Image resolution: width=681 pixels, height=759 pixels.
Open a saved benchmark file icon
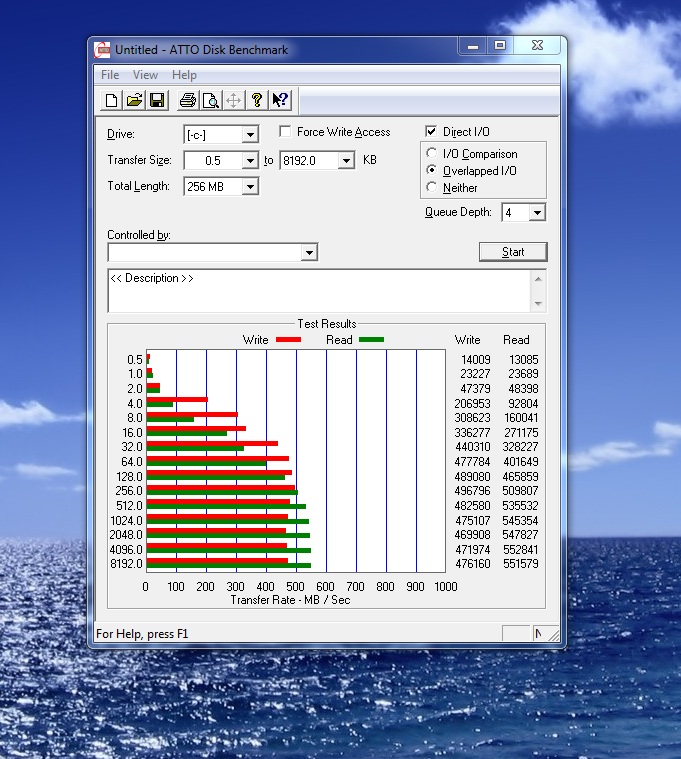click(134, 101)
